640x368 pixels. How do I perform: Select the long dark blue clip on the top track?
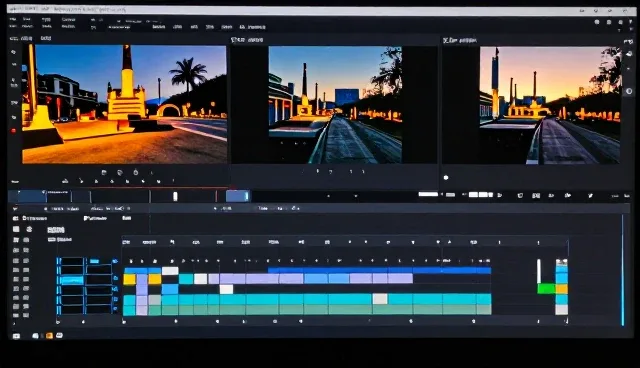pos(379,270)
